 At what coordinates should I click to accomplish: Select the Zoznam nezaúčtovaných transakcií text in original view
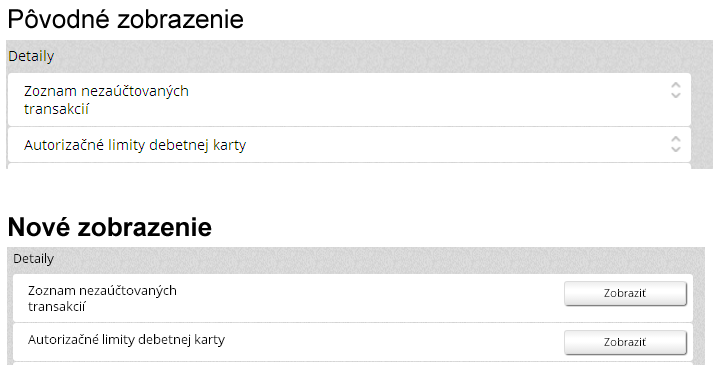click(106, 100)
